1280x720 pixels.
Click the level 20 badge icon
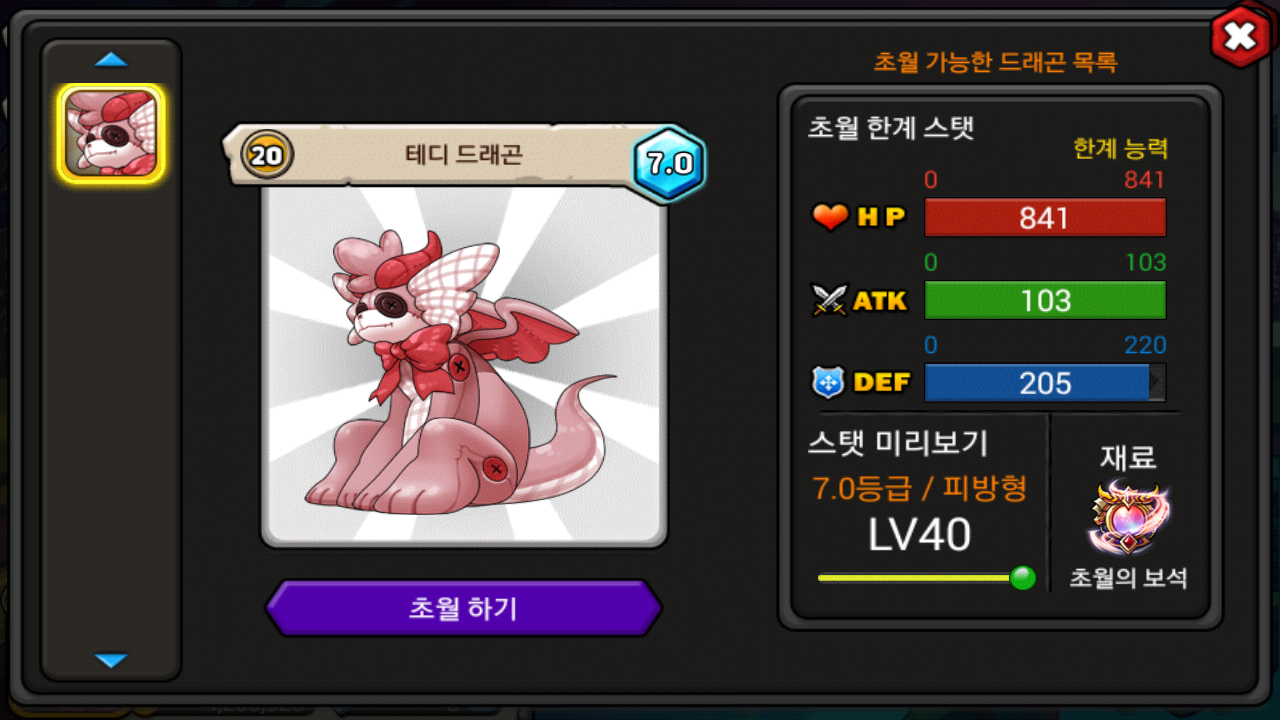(x=267, y=155)
